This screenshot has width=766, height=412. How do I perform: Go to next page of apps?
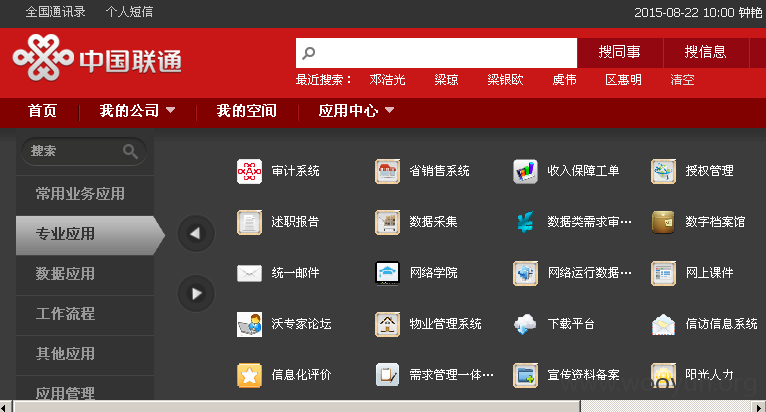196,294
